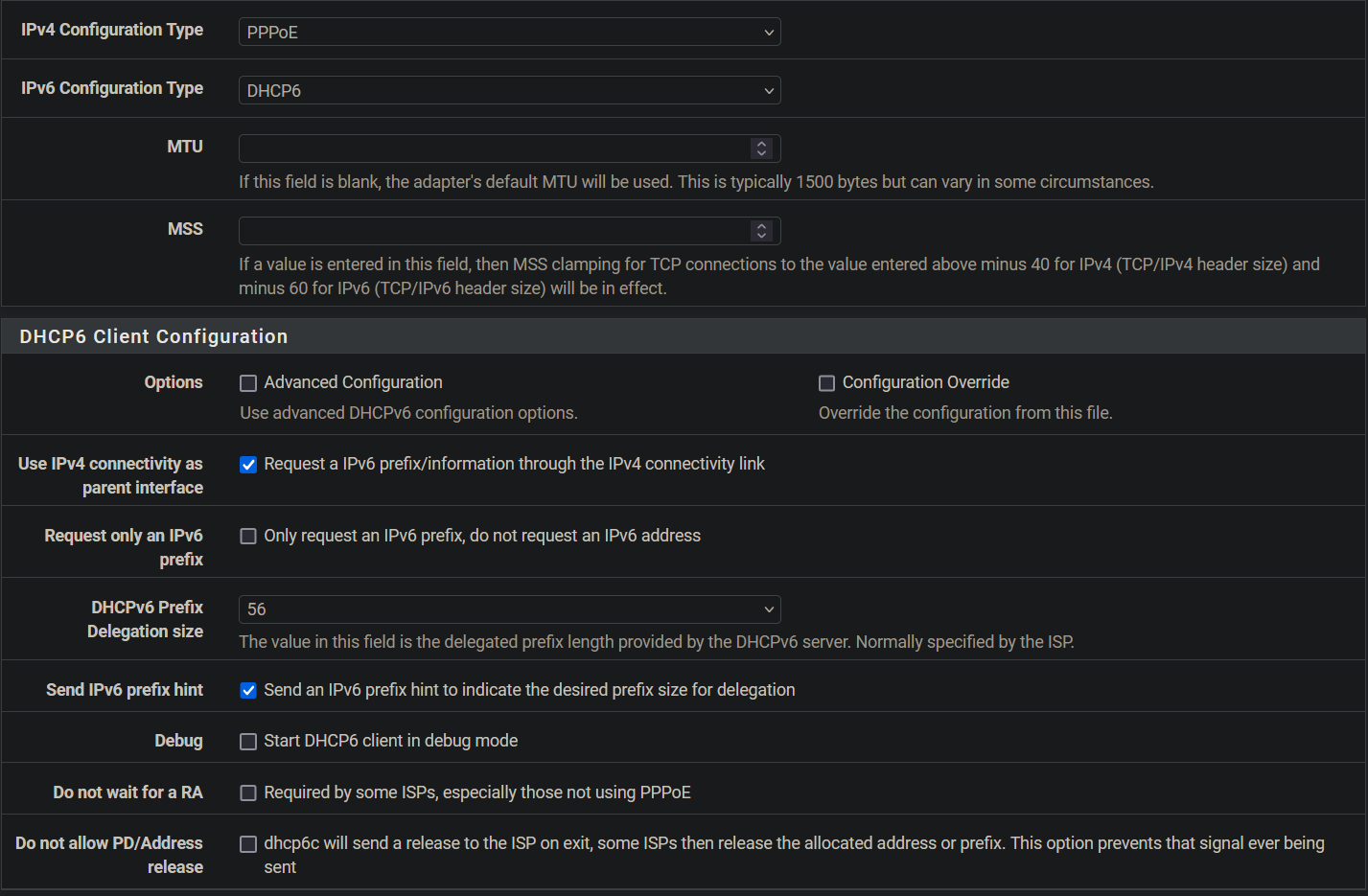The image size is (1368, 896).
Task: Tick the Do not wait for a RA checkbox
Action: click(x=248, y=793)
